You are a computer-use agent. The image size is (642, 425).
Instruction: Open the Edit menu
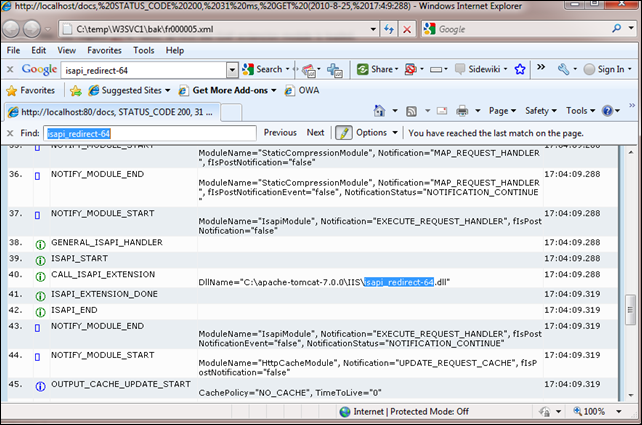point(38,50)
